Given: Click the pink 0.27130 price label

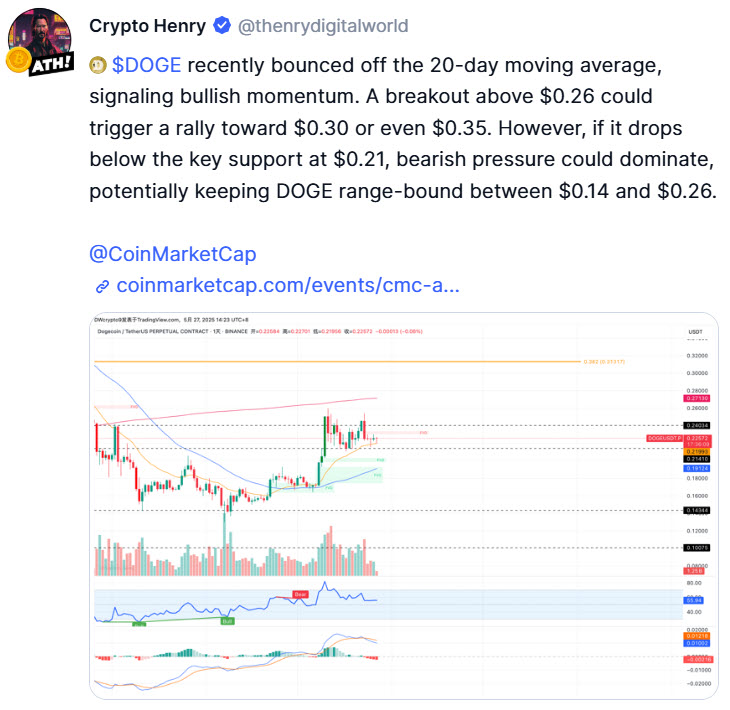Looking at the screenshot, I should 697,399.
